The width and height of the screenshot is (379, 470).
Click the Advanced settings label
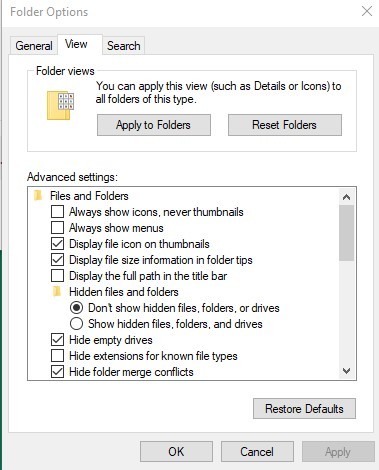tap(73, 177)
